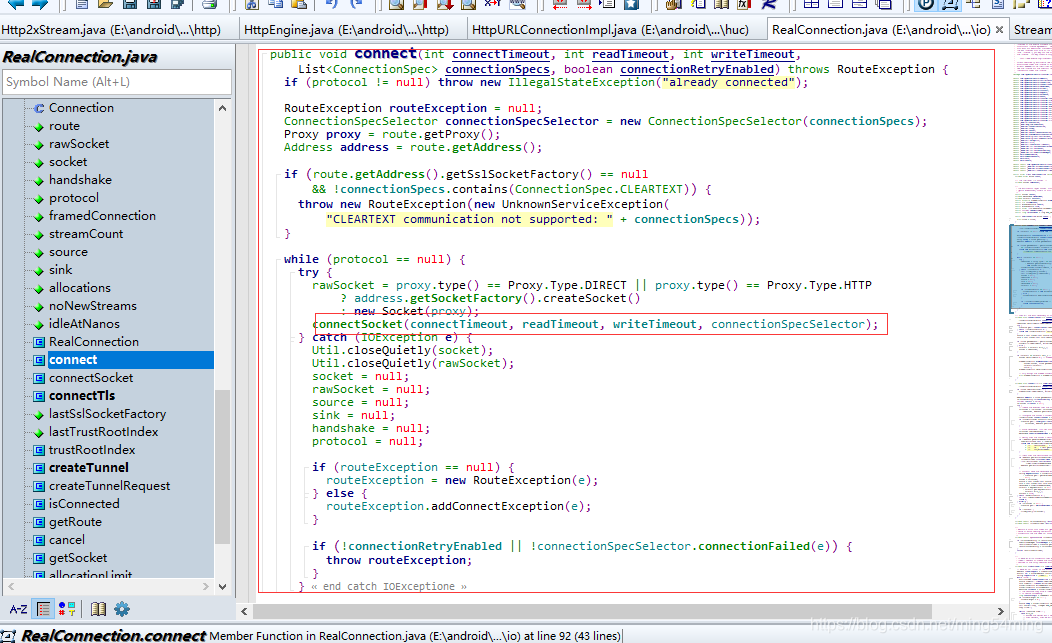The image size is (1052, 643).
Task: Select the getSocket method symbol
Action: [x=78, y=558]
